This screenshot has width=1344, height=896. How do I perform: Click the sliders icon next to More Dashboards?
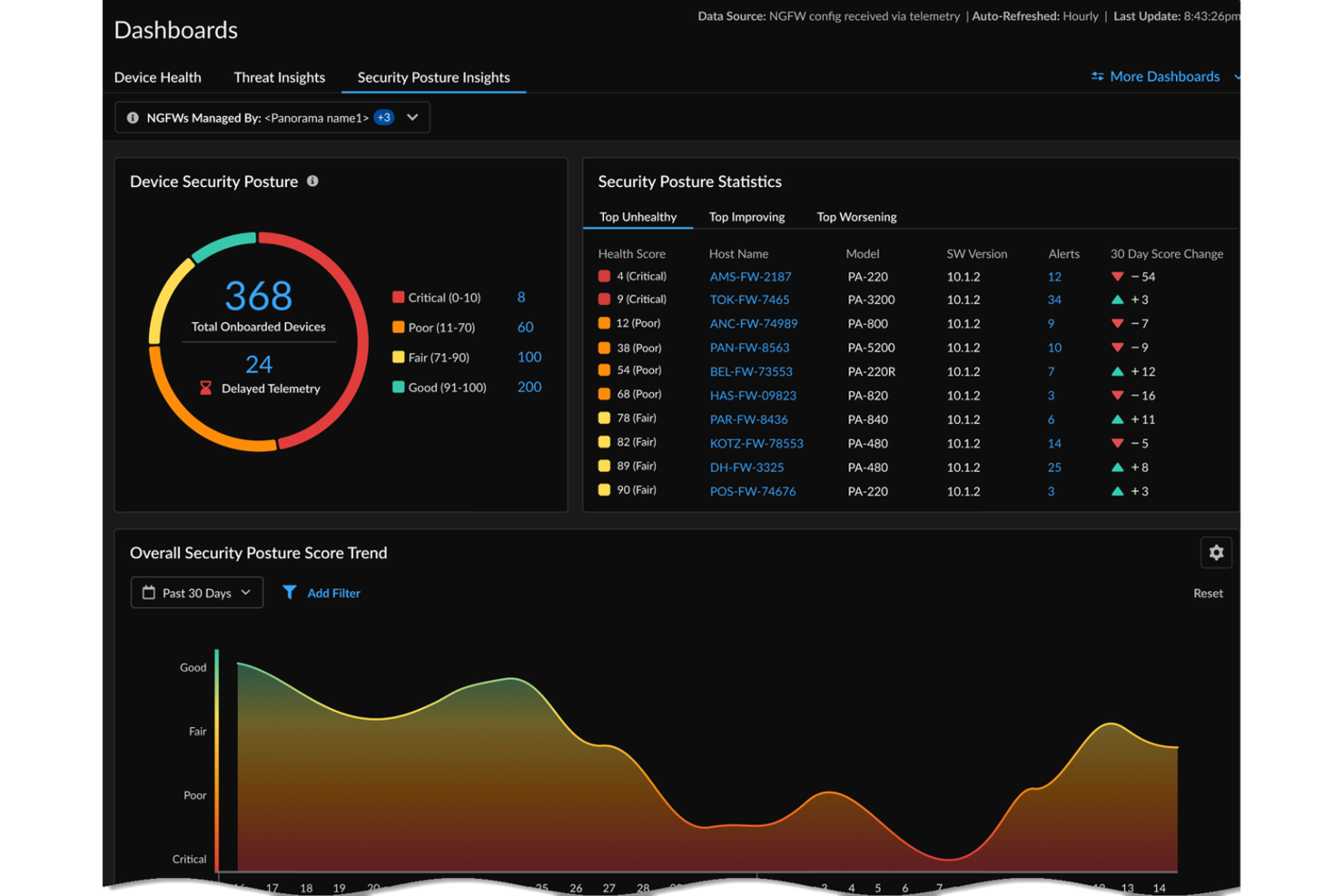(1096, 76)
